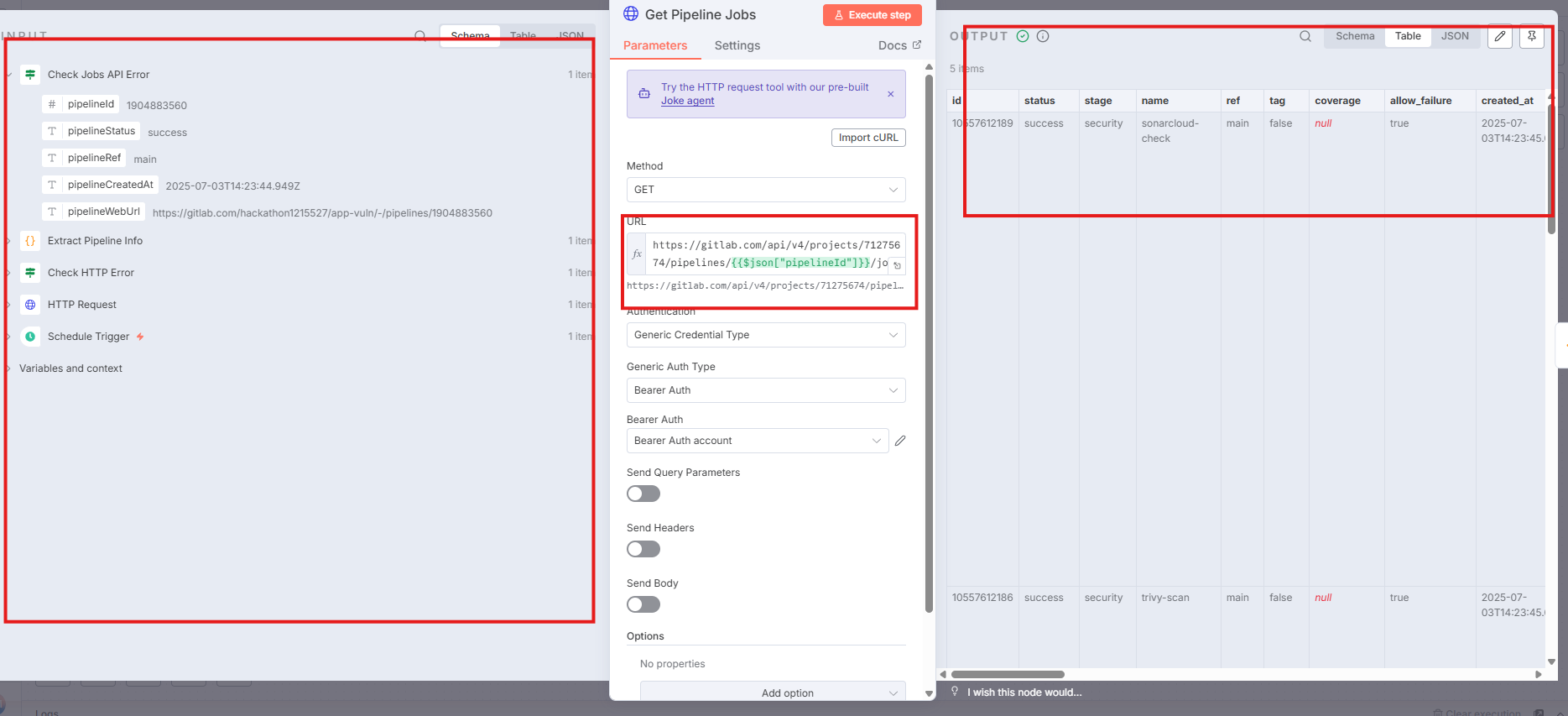Screen dimensions: 1568x716
Task: Click the output search magnifier icon
Action: pos(1305,36)
